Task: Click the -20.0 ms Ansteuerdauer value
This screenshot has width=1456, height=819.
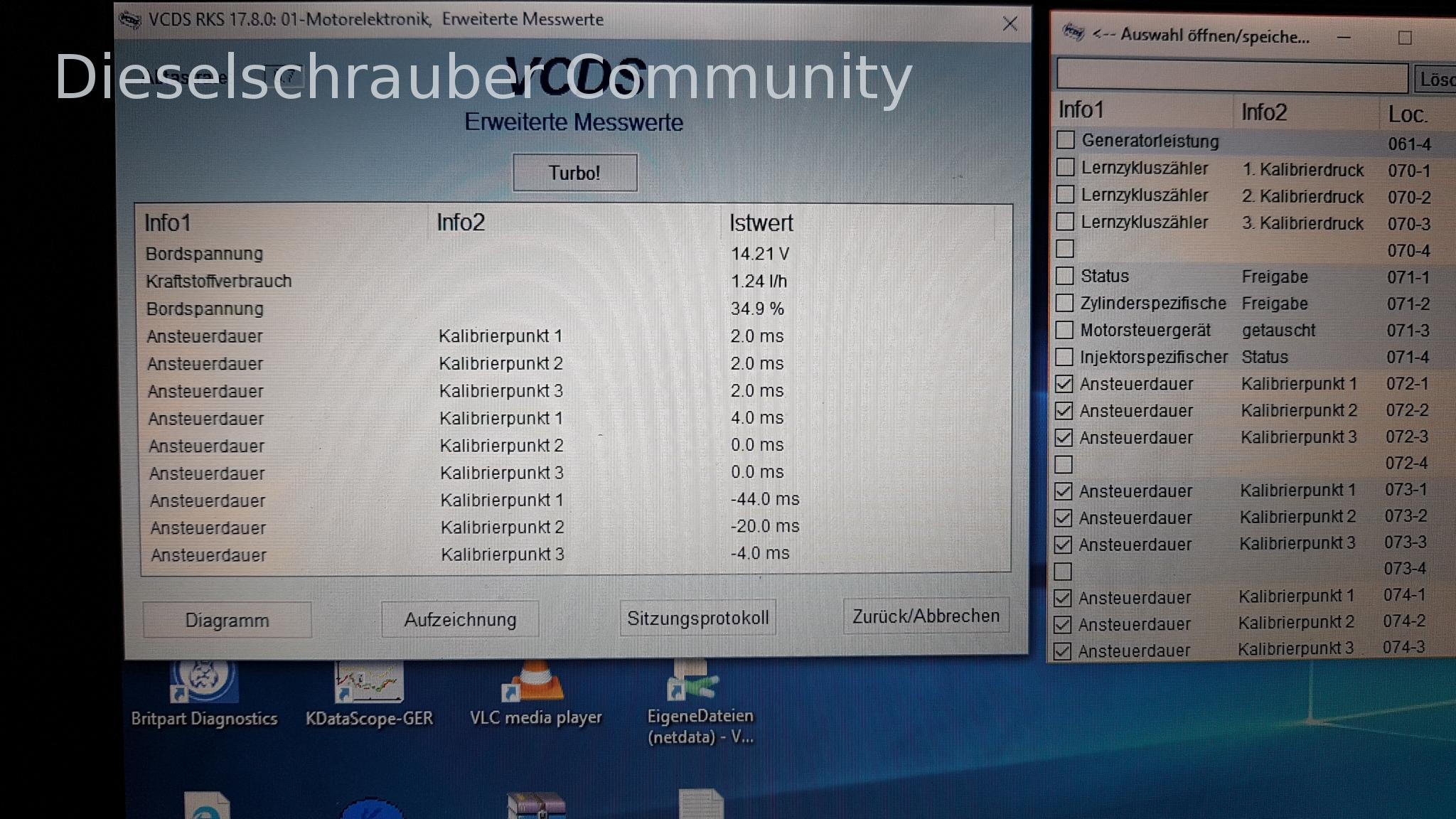Action: 765,526
